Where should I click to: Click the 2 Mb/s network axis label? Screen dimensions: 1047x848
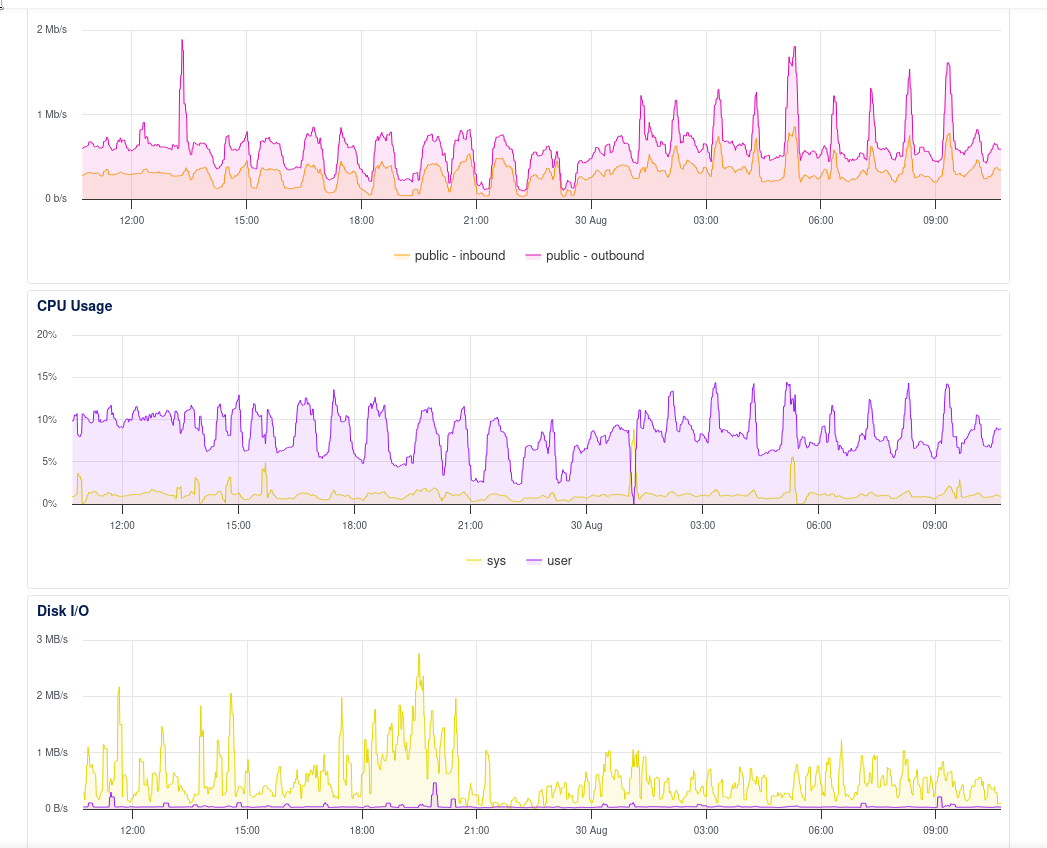52,29
